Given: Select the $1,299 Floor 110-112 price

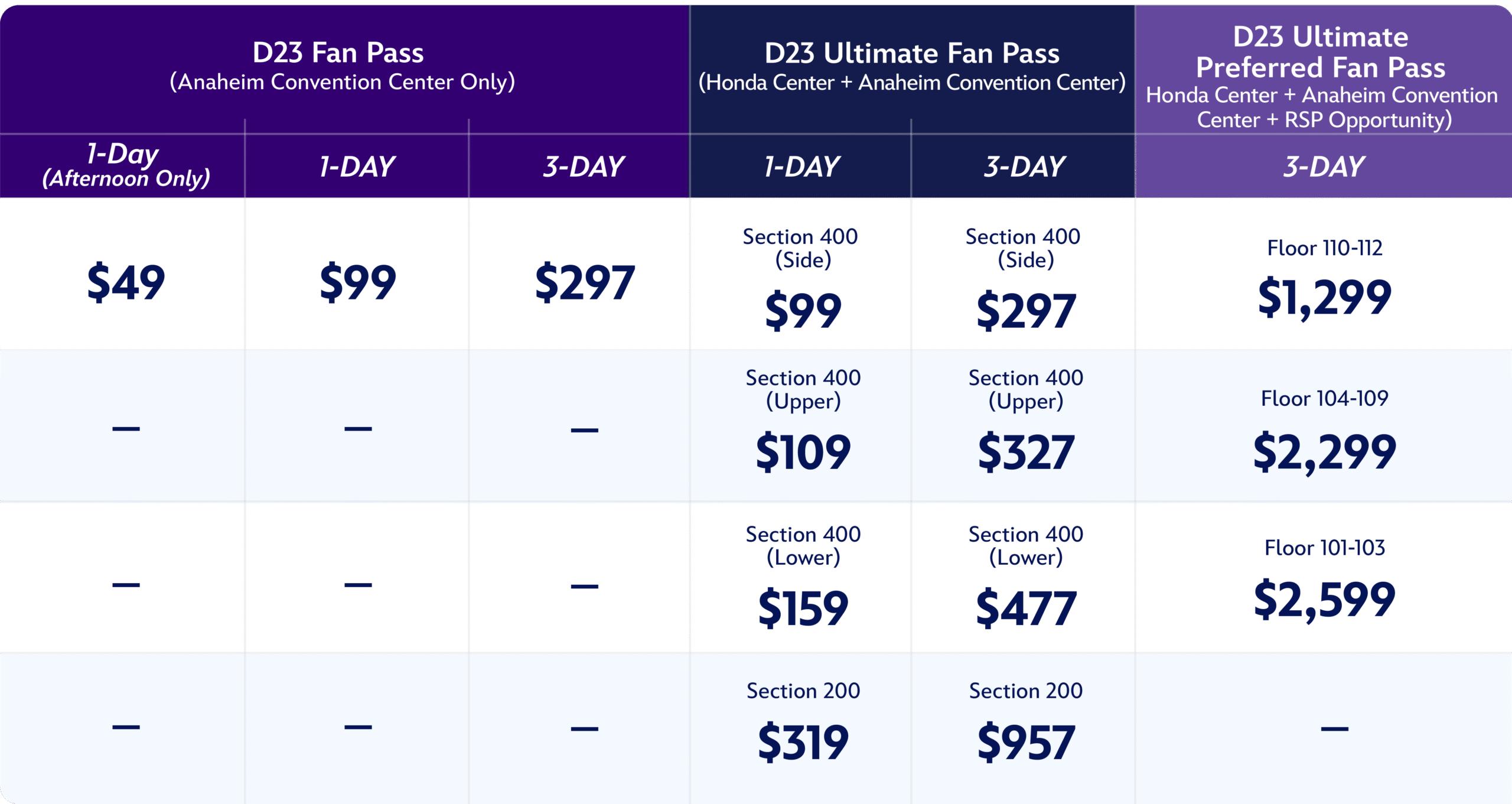Looking at the screenshot, I should click(1324, 297).
